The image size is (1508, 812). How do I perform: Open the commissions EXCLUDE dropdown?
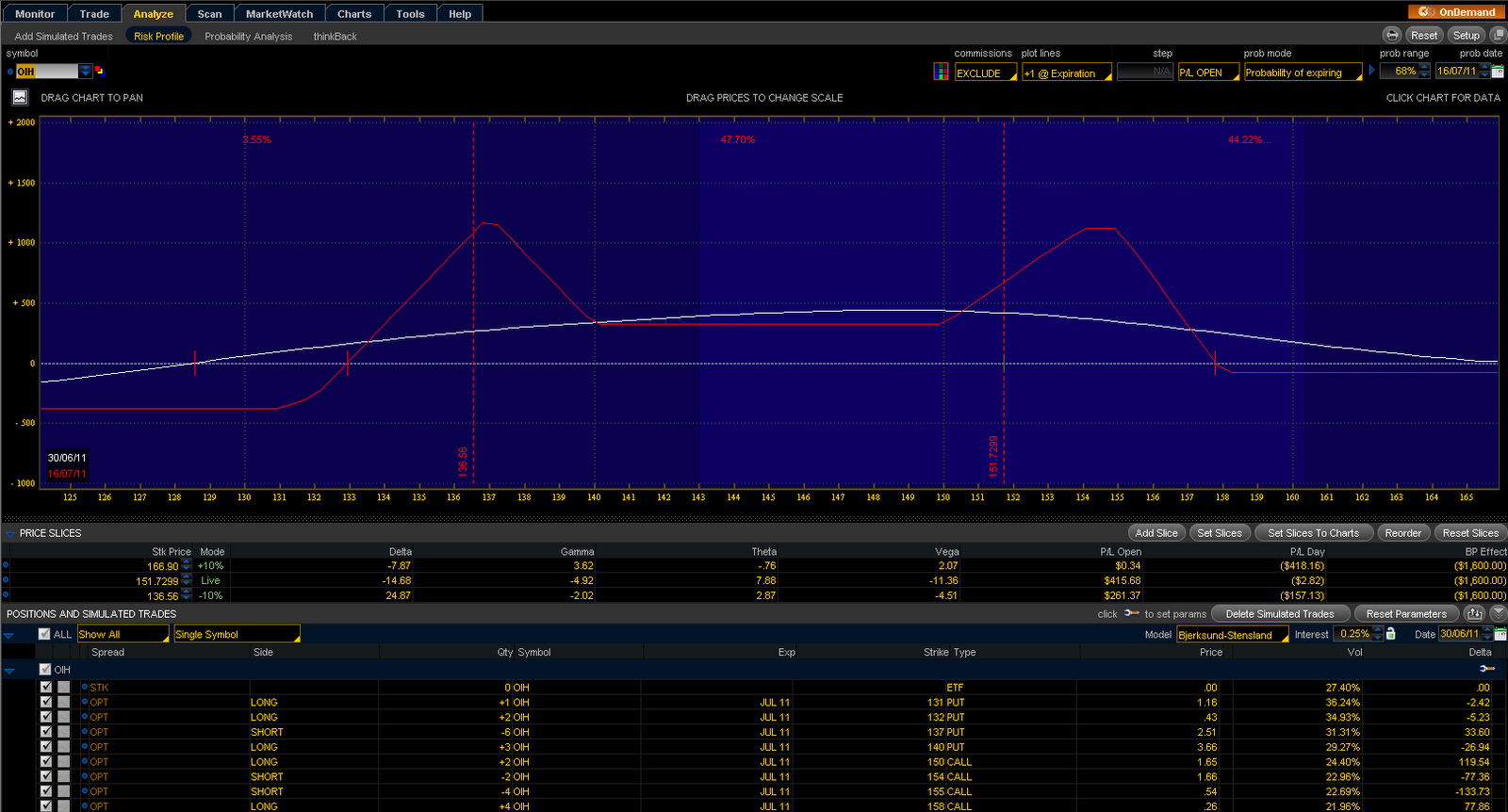tap(986, 73)
